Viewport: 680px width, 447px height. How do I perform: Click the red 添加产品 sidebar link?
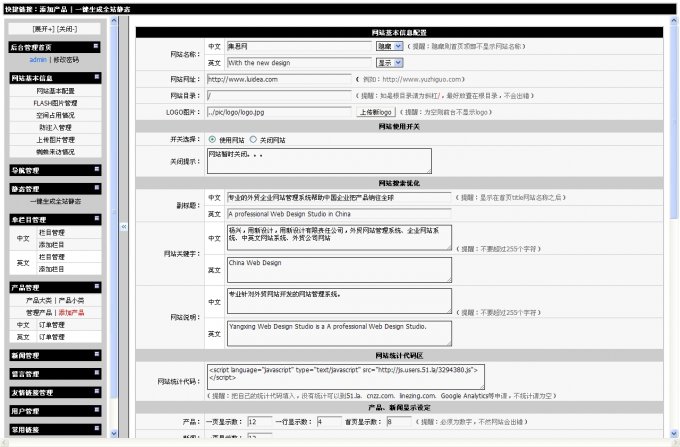click(72, 312)
